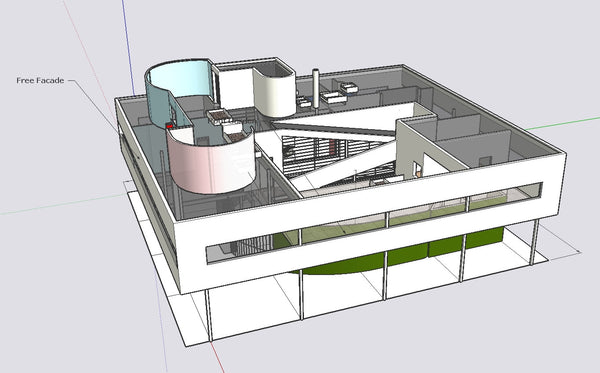The height and width of the screenshot is (373, 600).
Task: Select the Free Facade text label
Action: pos(40,80)
